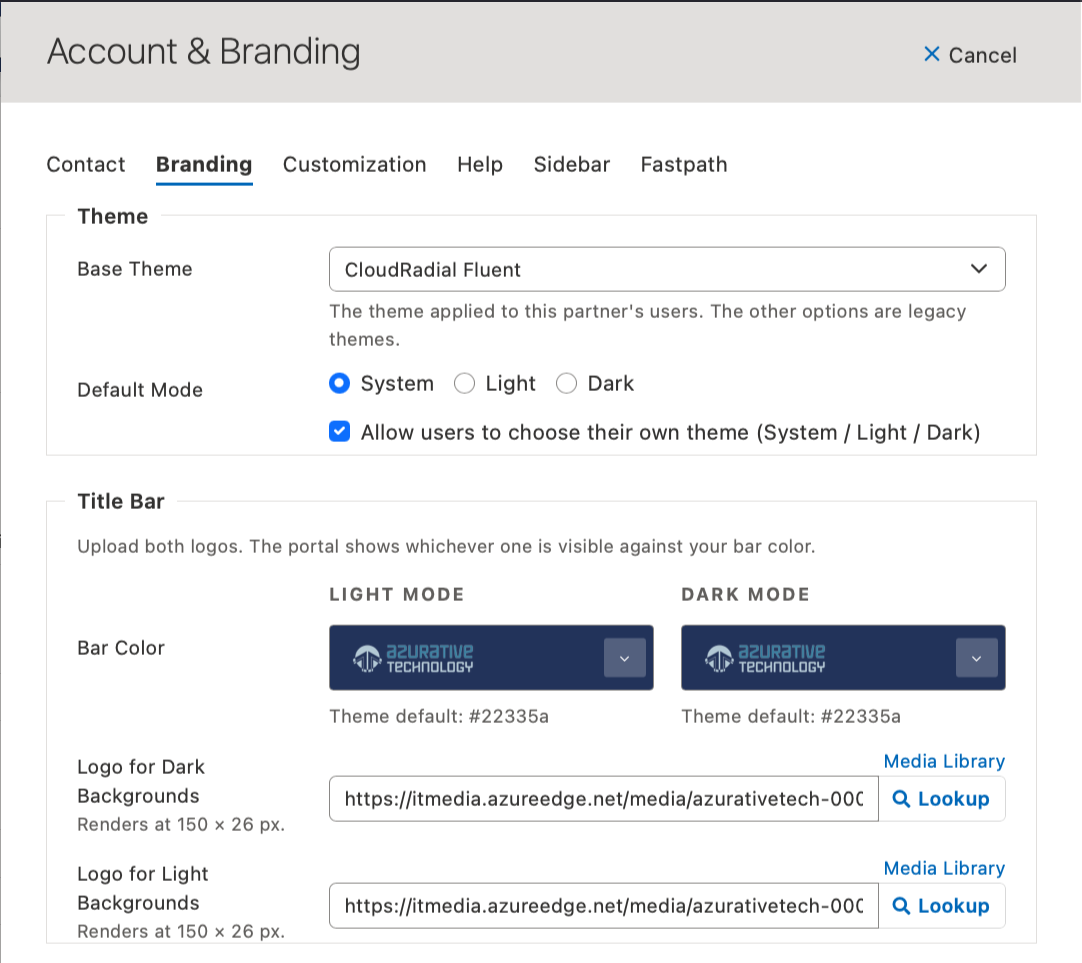The width and height of the screenshot is (1082, 963).
Task: Click the Logo for Dark Backgrounds URL field
Action: click(604, 799)
